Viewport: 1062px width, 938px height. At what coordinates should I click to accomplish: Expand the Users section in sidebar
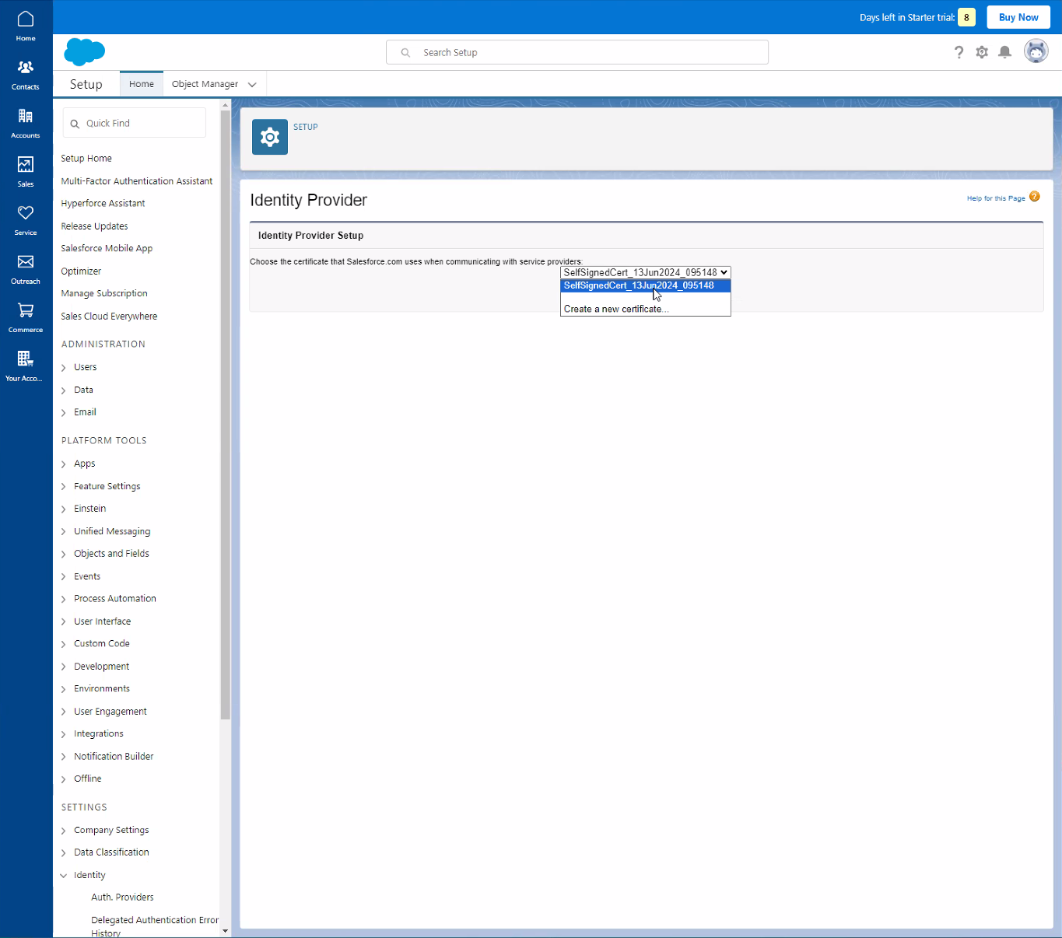64,367
